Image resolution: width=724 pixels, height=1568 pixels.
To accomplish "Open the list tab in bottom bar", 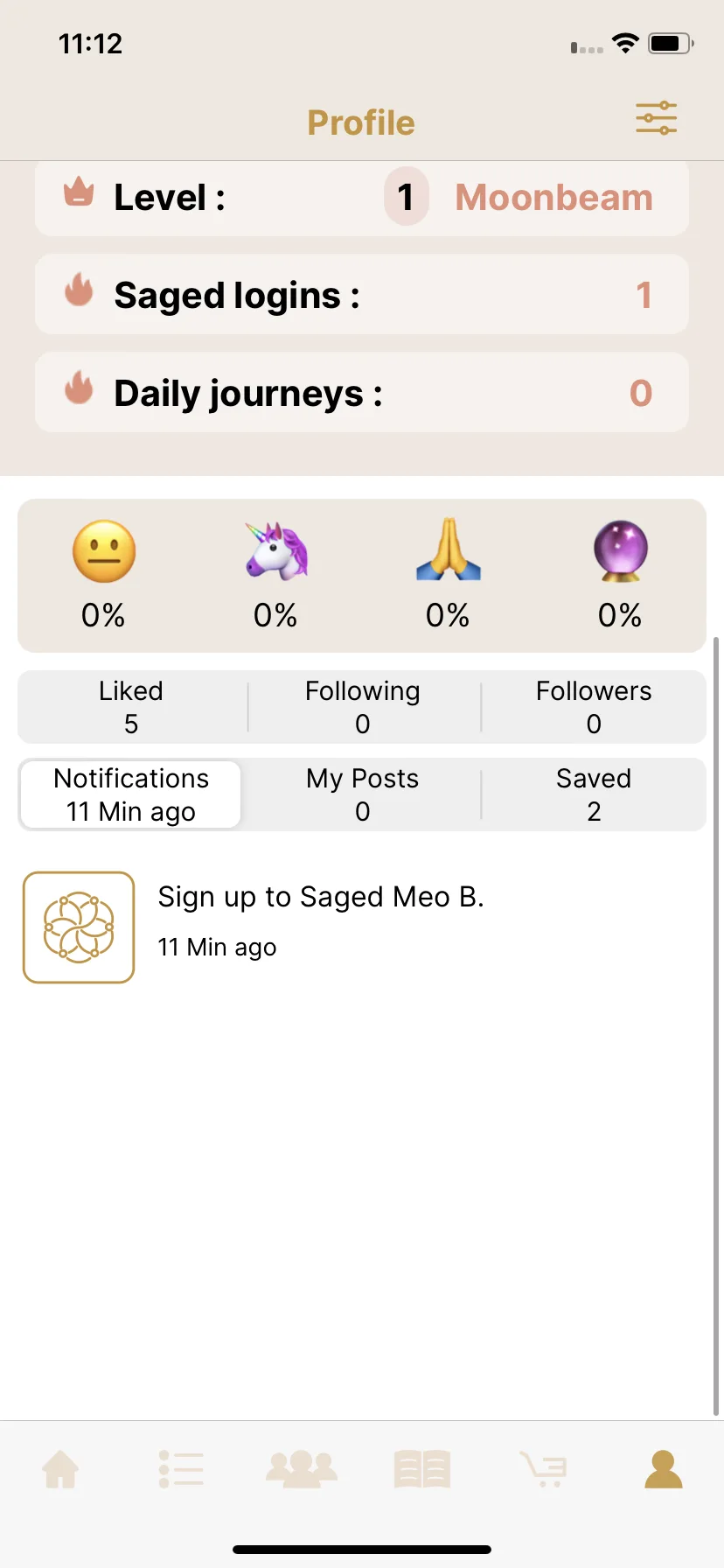I will pos(181,1469).
